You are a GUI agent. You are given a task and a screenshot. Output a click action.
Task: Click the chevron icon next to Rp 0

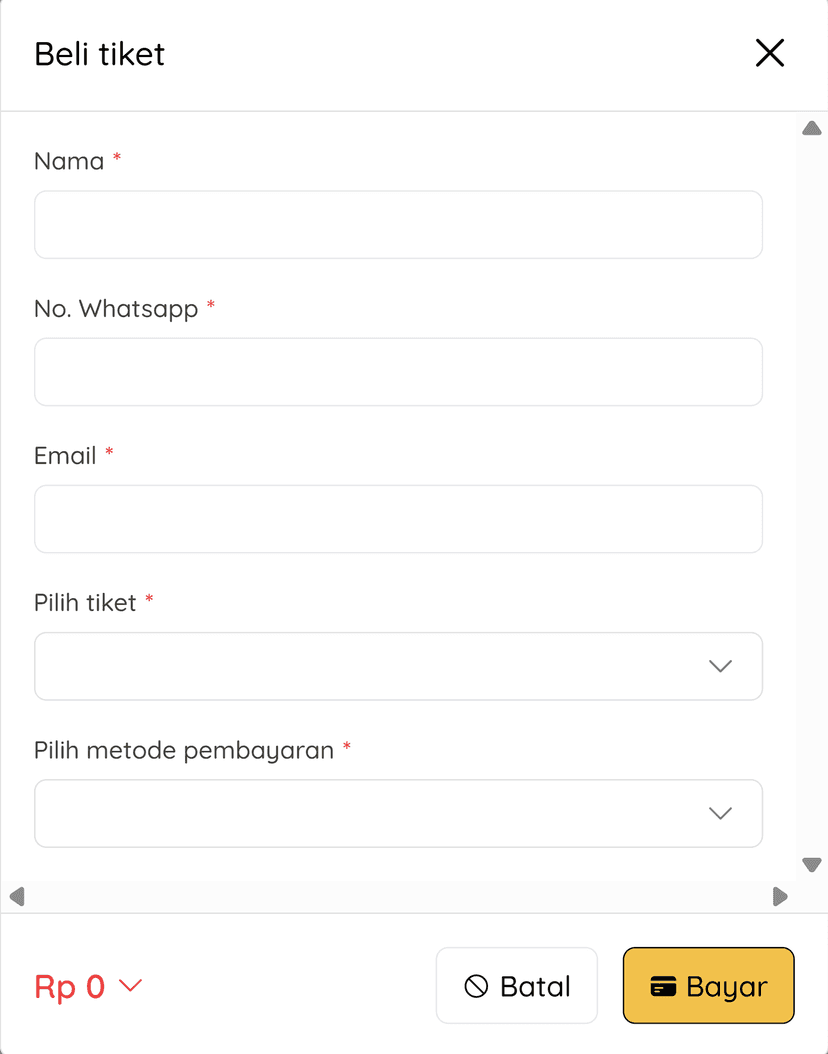(x=129, y=987)
